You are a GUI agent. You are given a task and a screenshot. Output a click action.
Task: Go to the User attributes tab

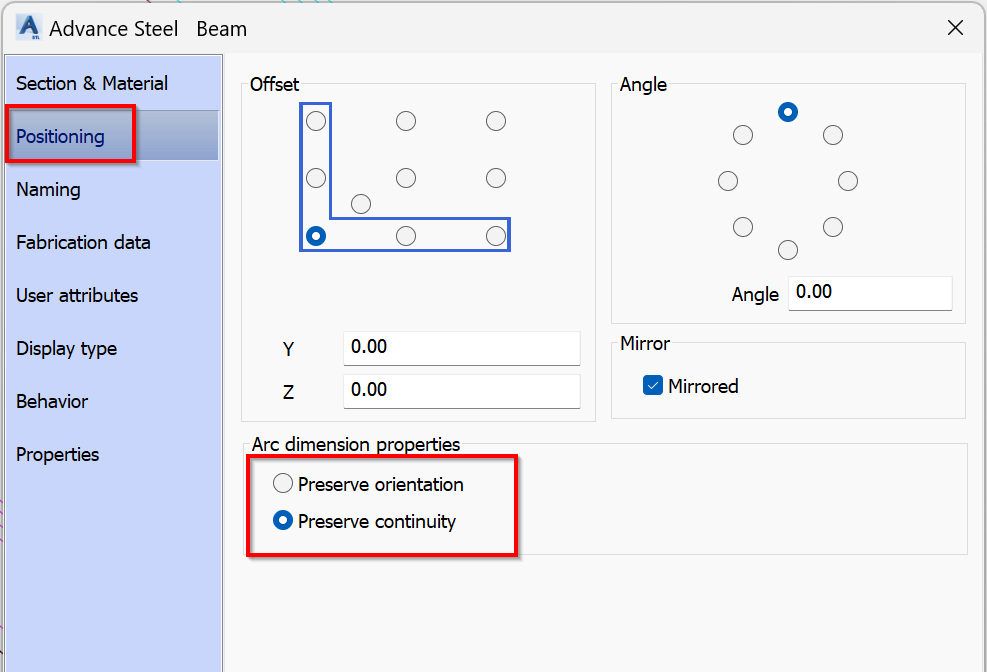tap(77, 295)
